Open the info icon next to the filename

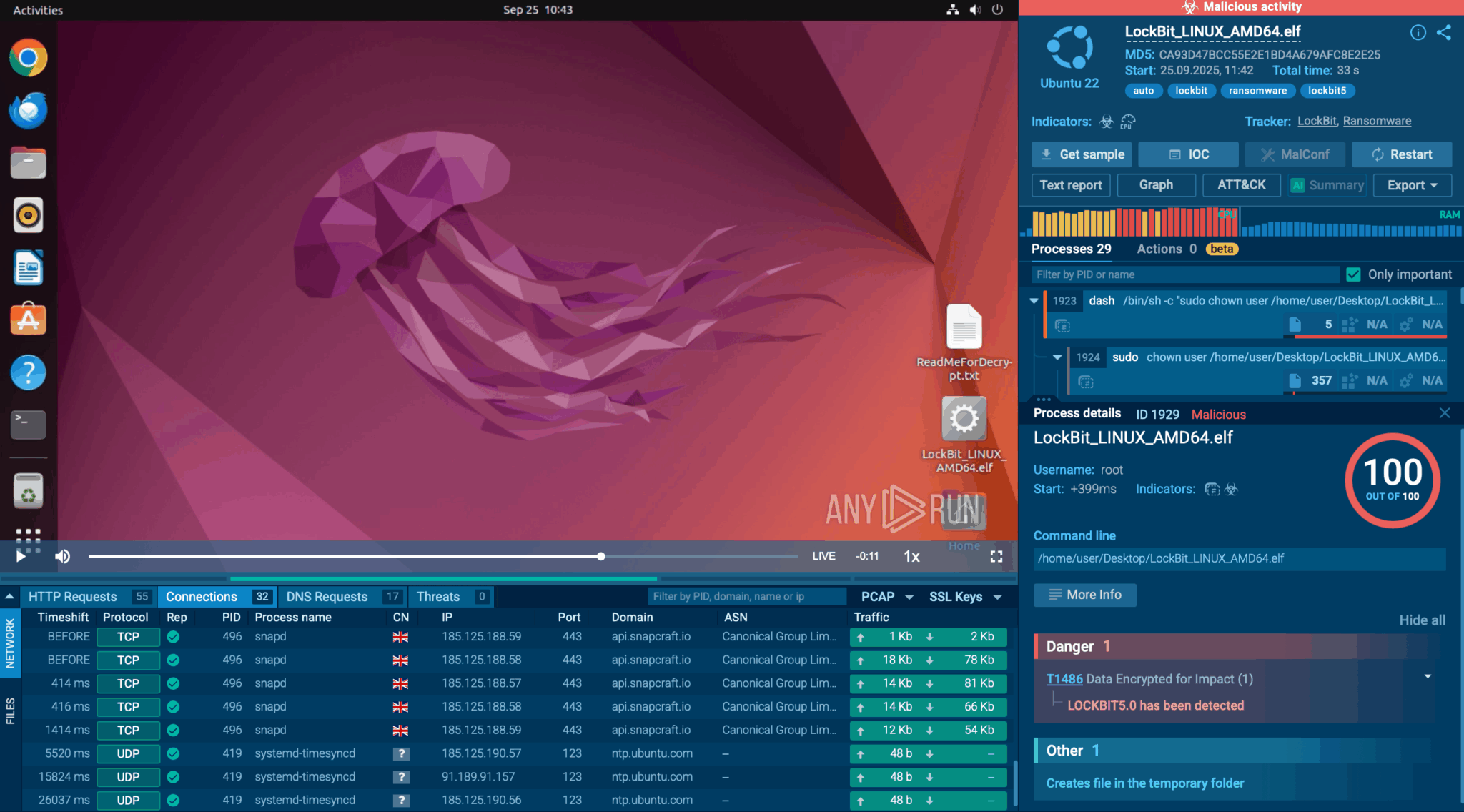click(1418, 33)
